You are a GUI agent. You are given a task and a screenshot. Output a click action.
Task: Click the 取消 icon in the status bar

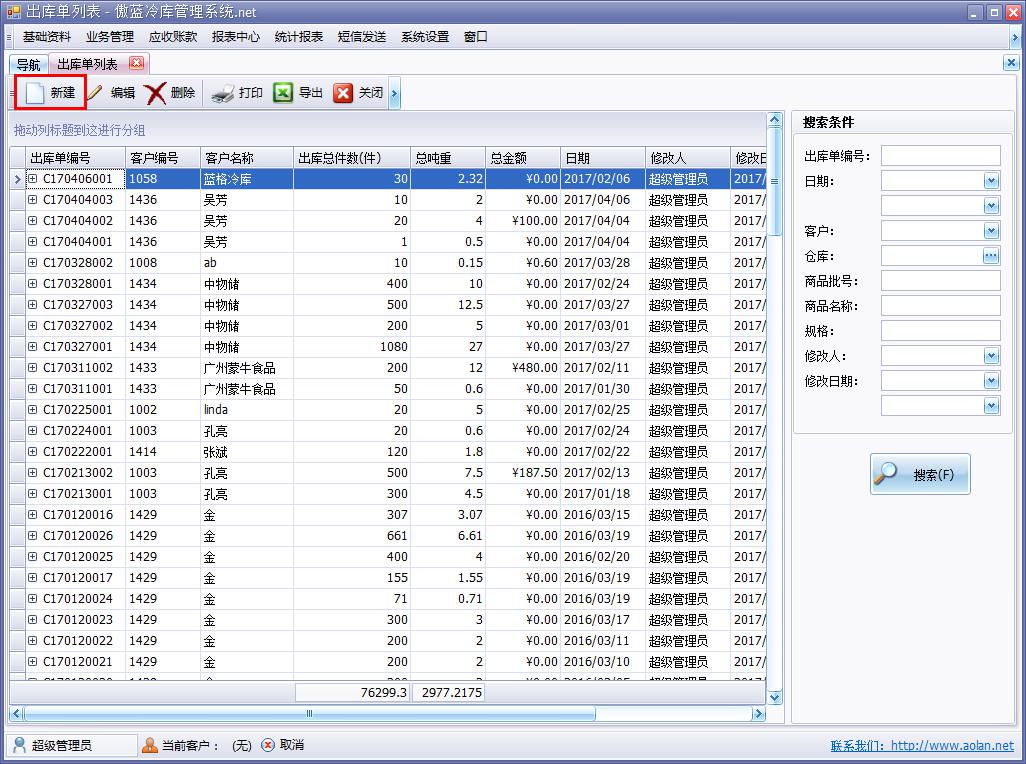pyautogui.click(x=268, y=745)
